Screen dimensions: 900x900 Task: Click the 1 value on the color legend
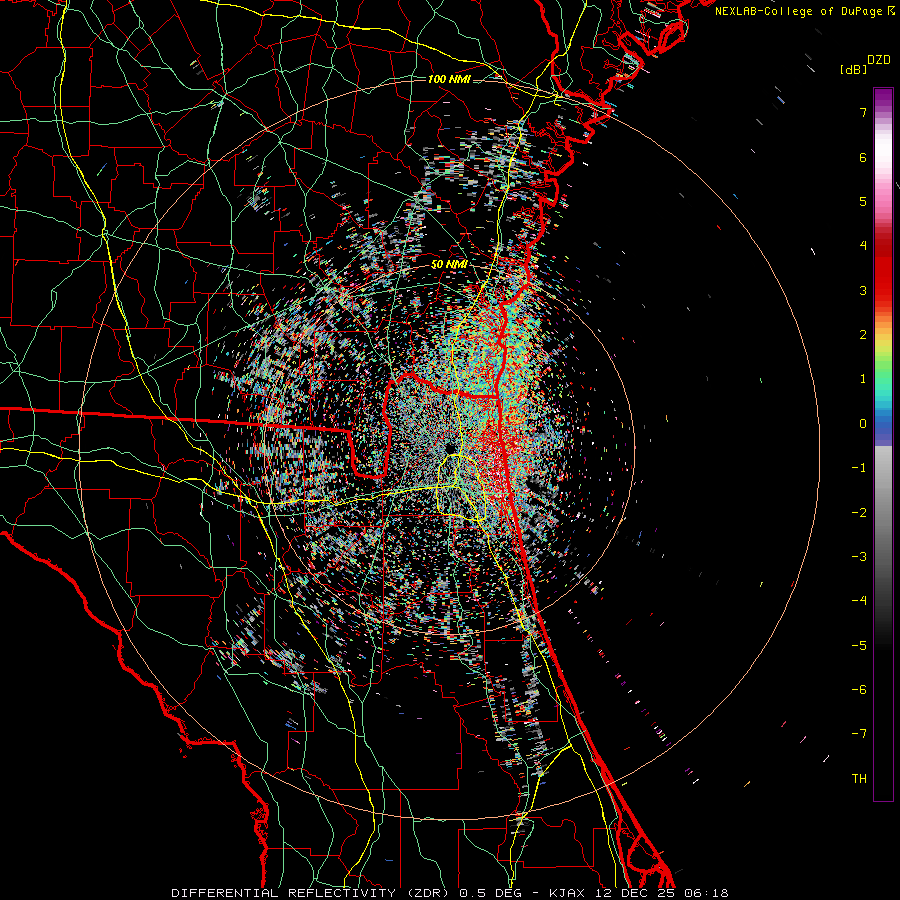[863, 379]
